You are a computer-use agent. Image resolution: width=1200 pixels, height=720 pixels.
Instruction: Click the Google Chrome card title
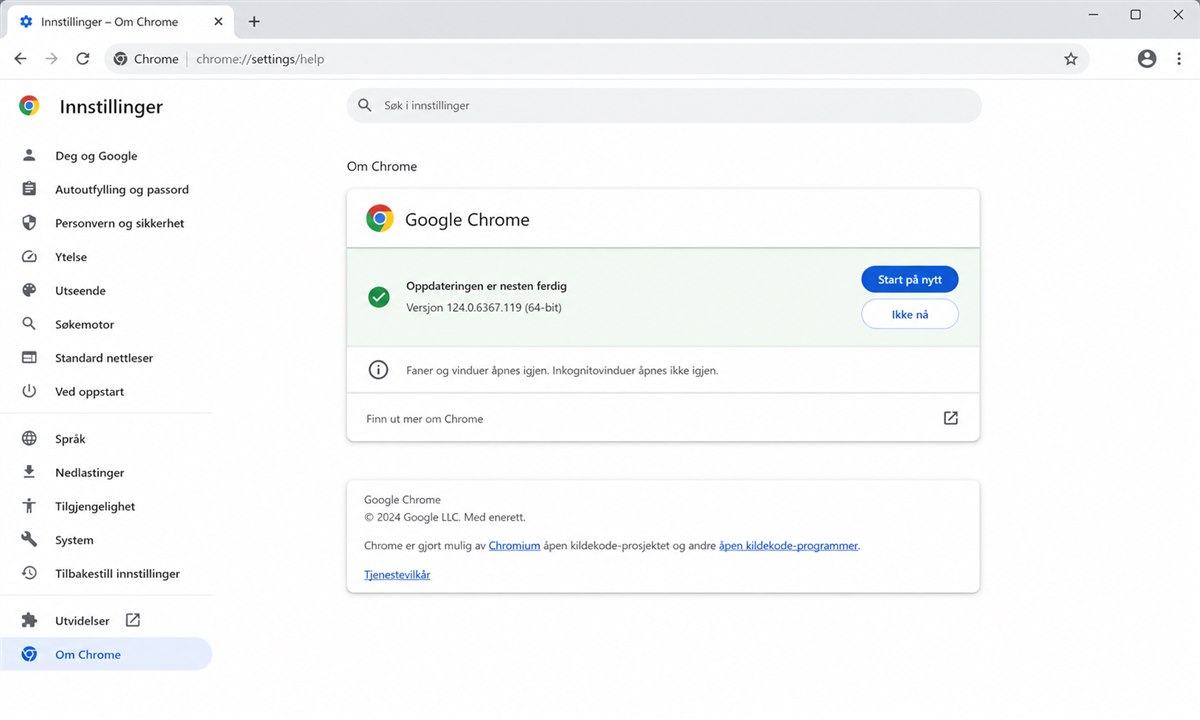467,220
